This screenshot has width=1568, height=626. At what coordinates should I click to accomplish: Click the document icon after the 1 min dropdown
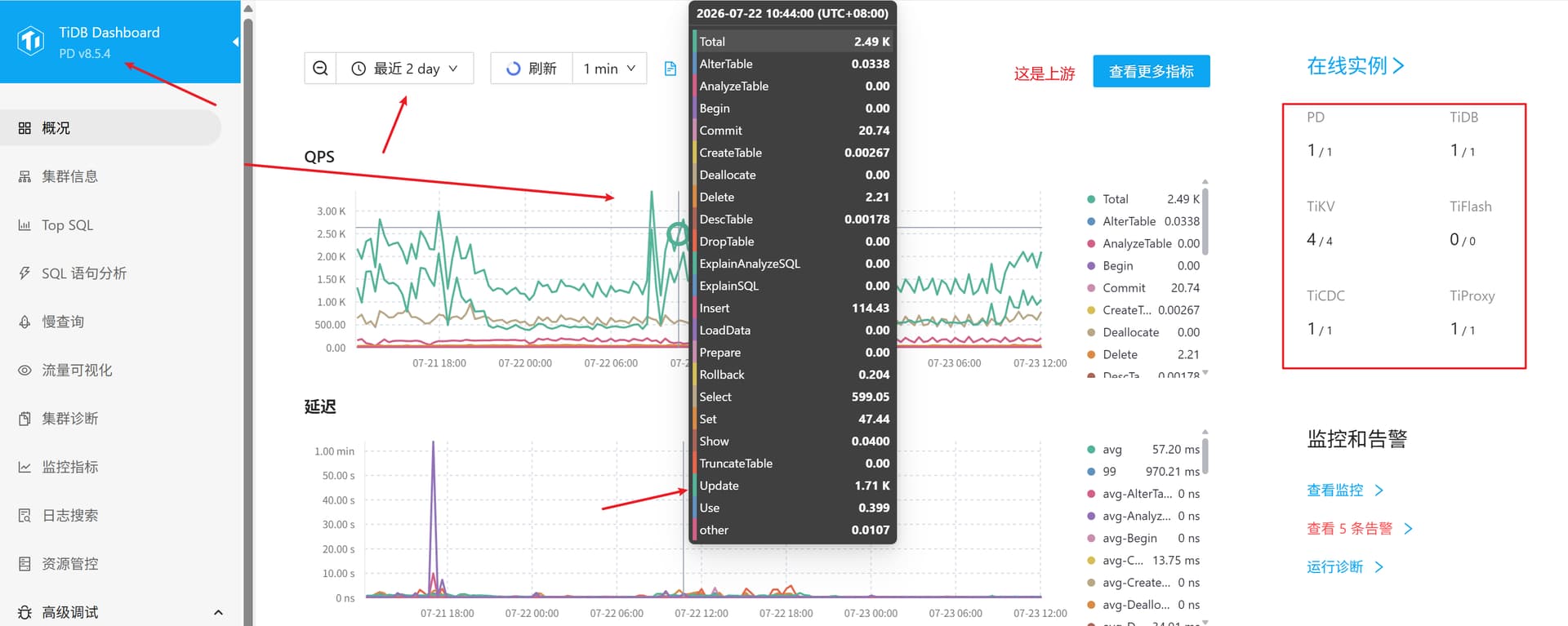coord(670,69)
